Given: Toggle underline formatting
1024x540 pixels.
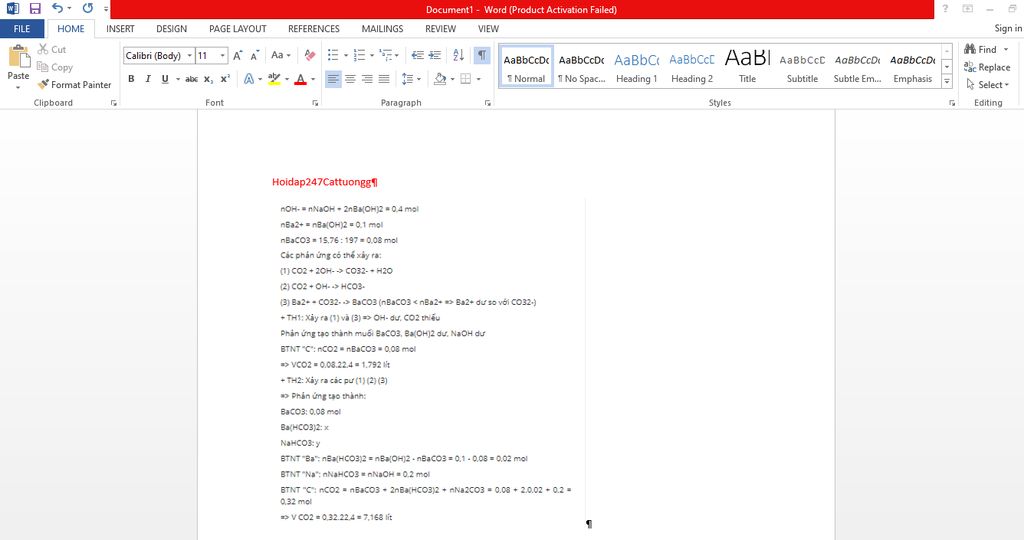Looking at the screenshot, I should click(x=165, y=79).
